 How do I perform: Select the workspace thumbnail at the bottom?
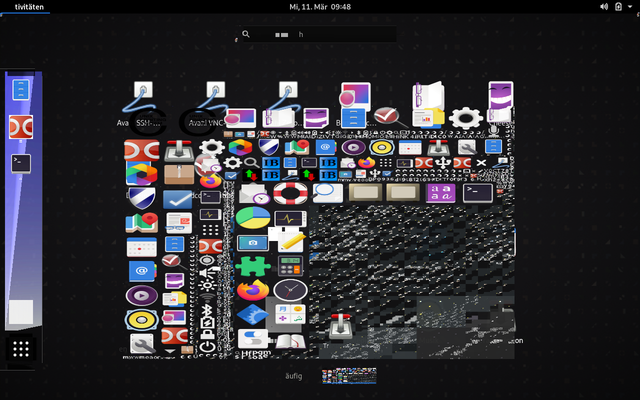tap(349, 376)
